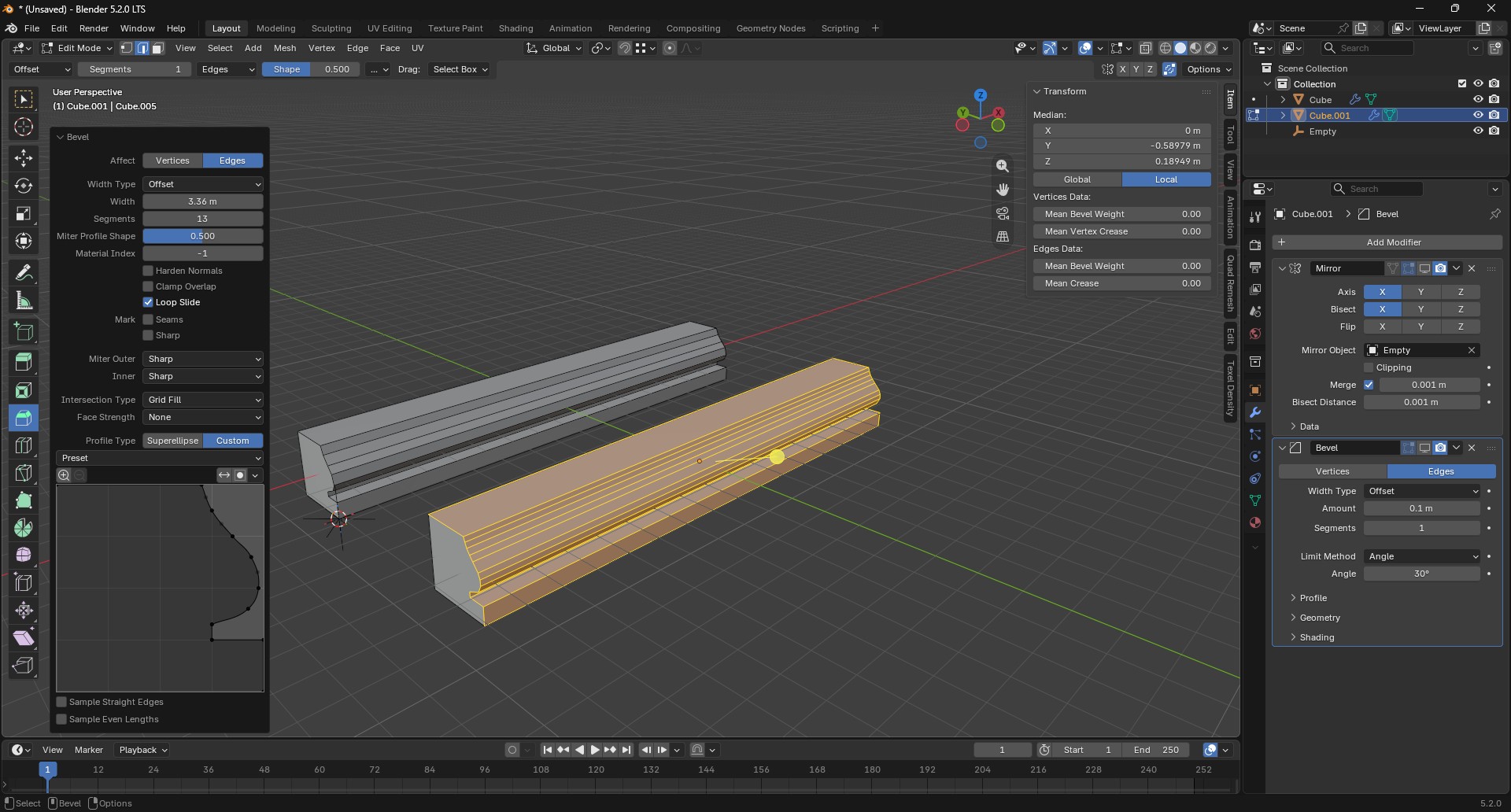Switch to vertex select mode

tap(127, 48)
